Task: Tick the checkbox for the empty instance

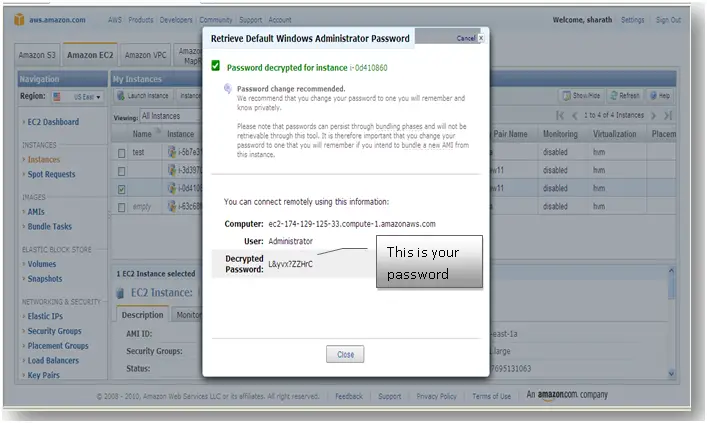Action: pos(121,207)
